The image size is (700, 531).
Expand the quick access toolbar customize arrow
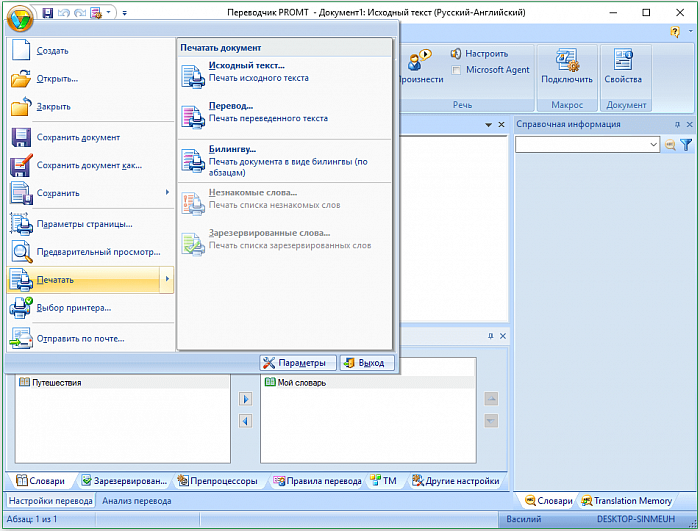pos(125,13)
